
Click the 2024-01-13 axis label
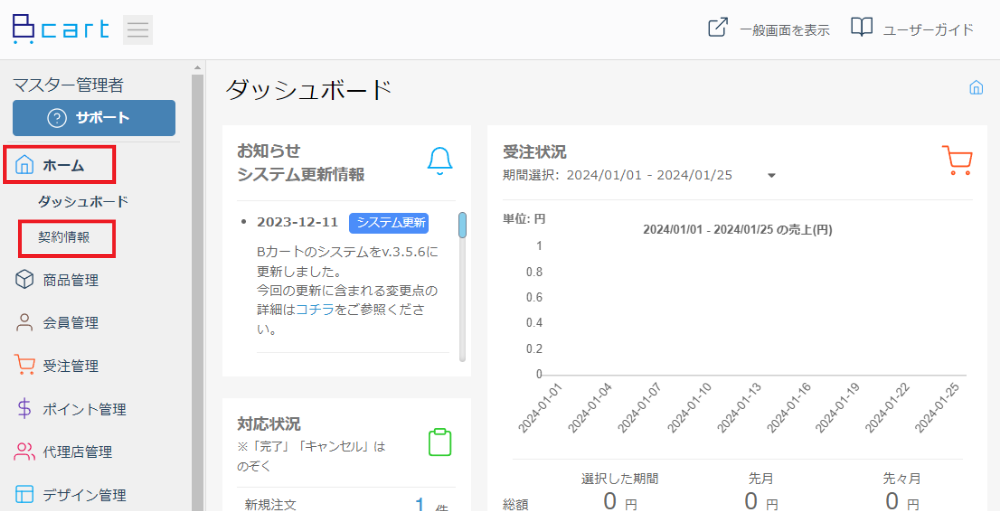pyautogui.click(x=741, y=408)
